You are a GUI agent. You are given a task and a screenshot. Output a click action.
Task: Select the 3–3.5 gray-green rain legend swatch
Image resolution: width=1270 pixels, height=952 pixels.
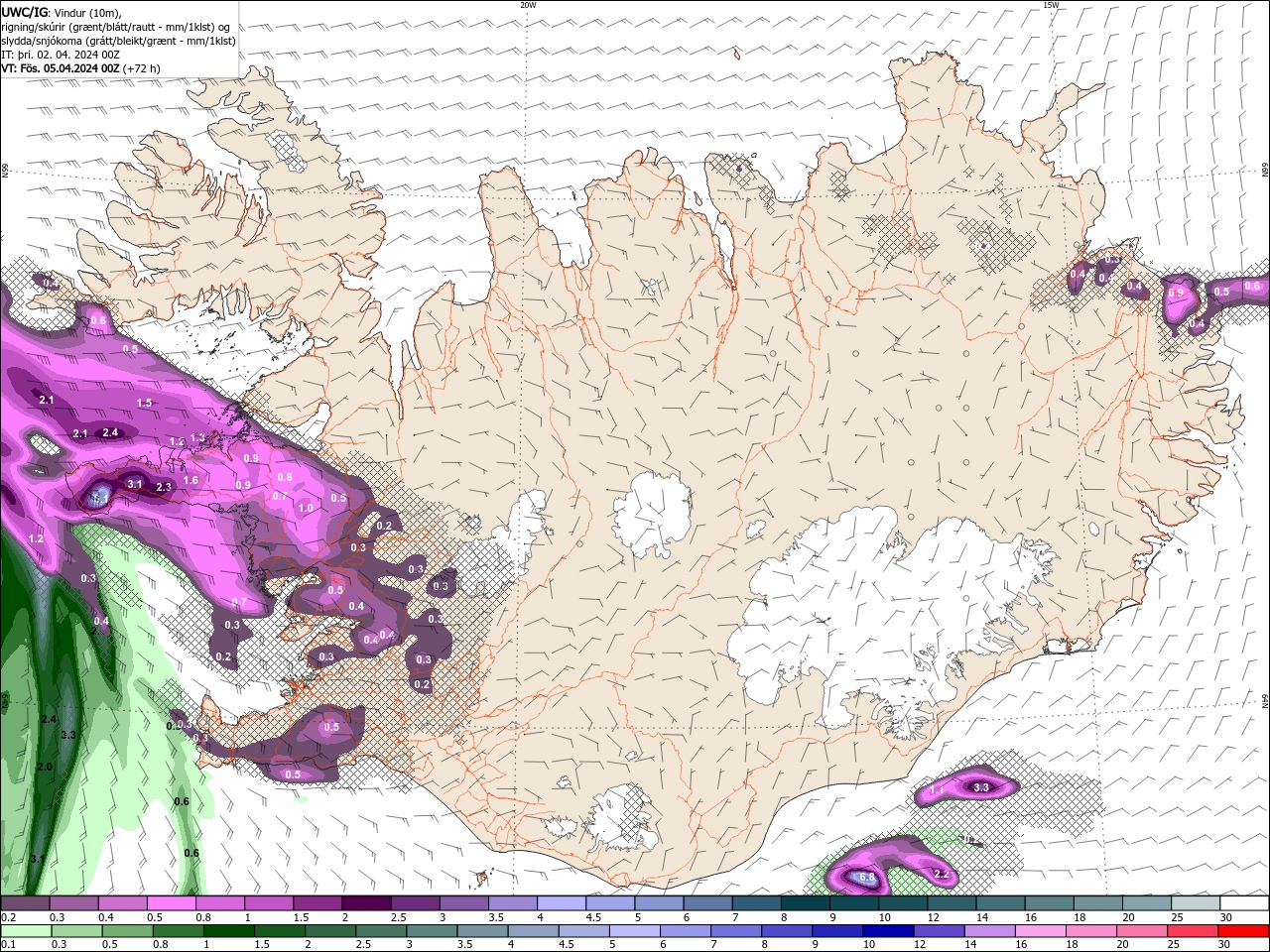[x=433, y=931]
